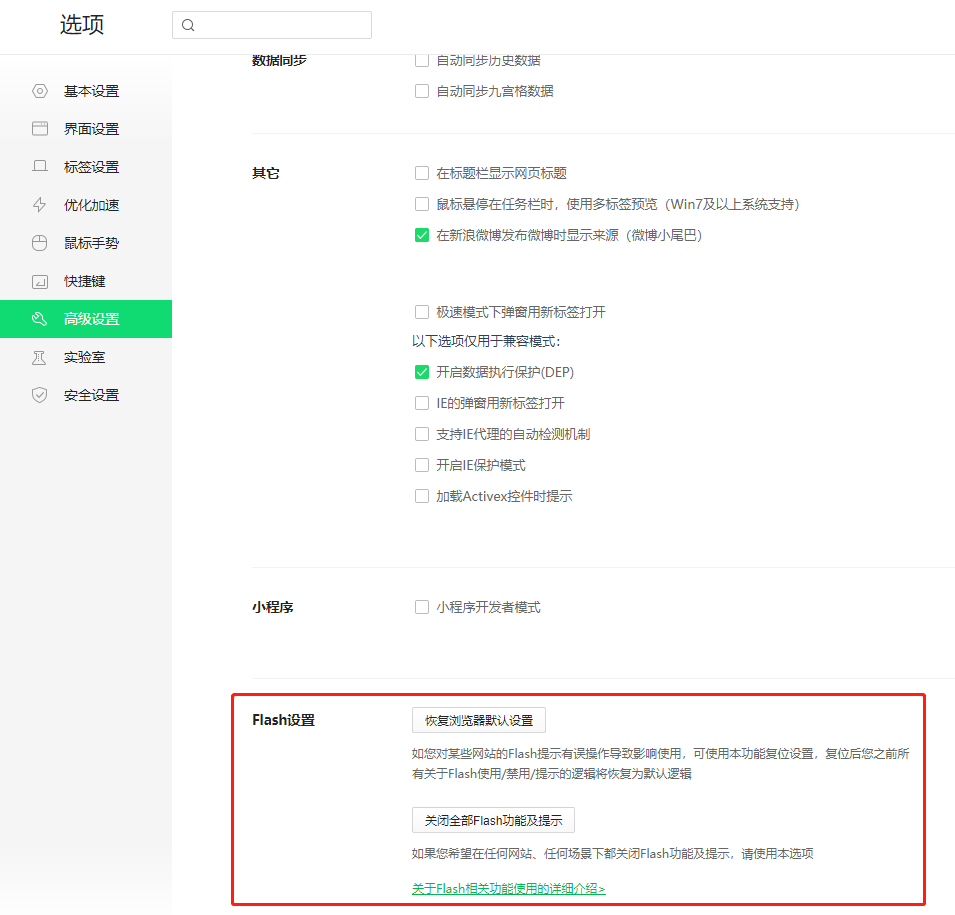Click the search input field at top

[271, 24]
